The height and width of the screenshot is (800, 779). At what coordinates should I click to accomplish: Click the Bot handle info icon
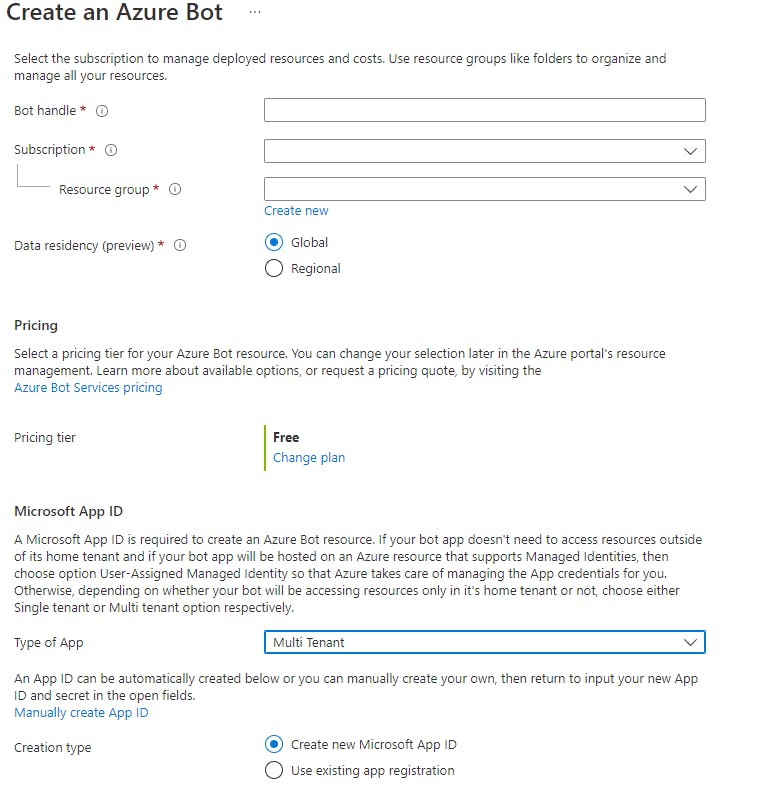coord(102,110)
